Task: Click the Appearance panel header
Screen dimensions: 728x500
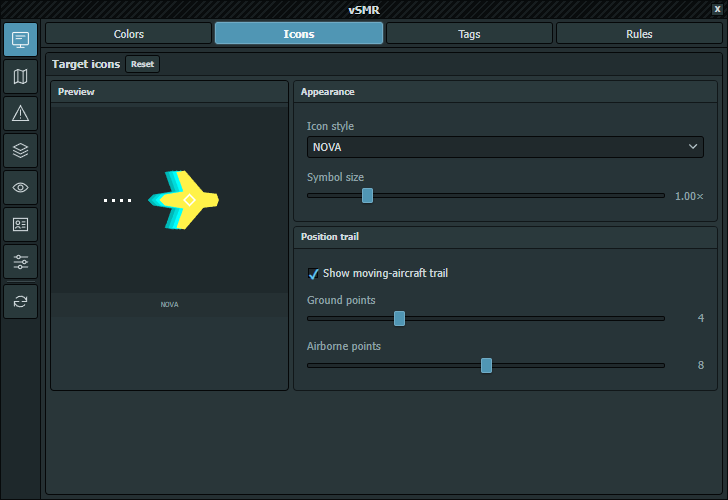Action: pyautogui.click(x=506, y=92)
